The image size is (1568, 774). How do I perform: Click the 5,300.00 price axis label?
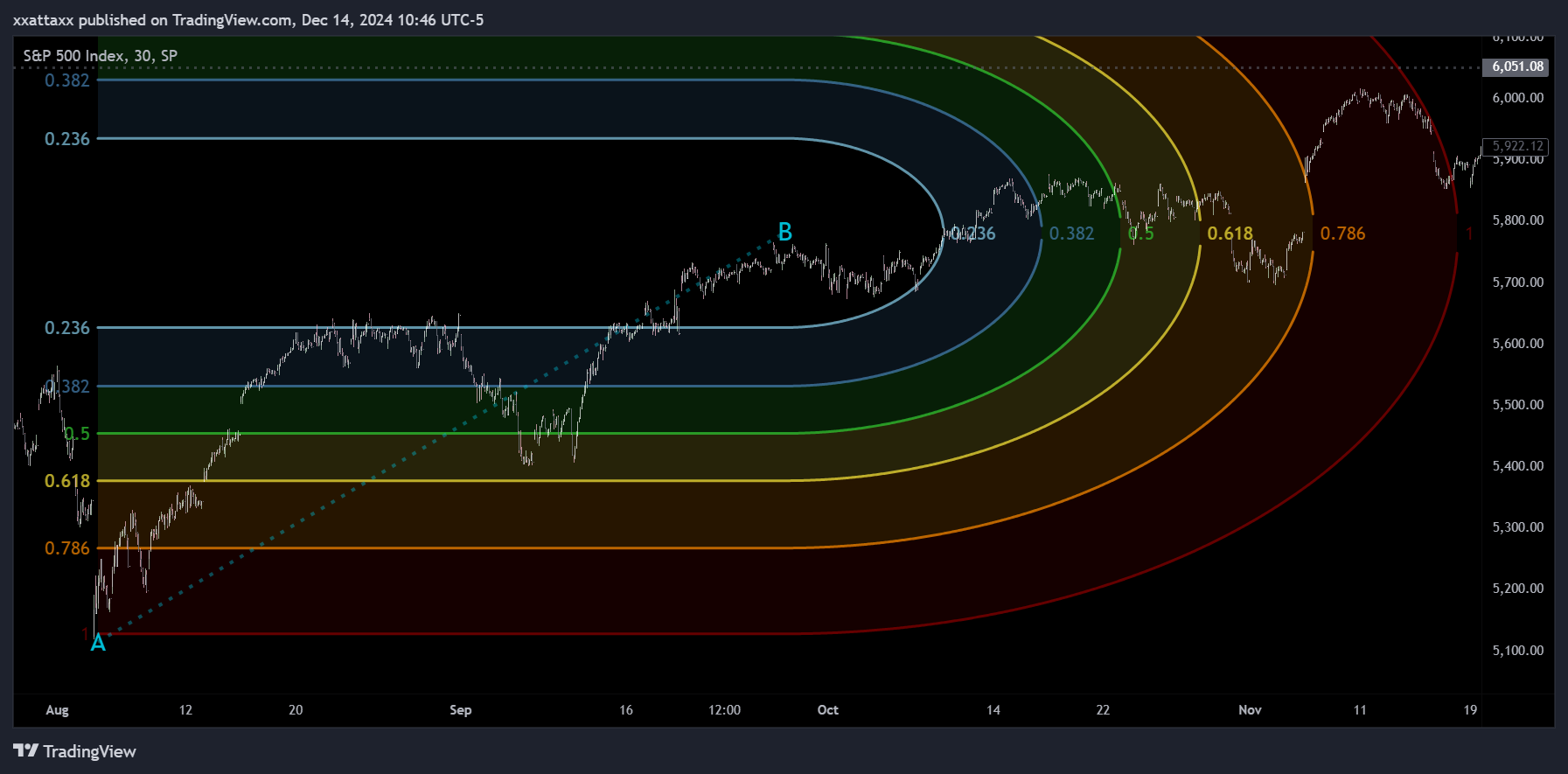click(1518, 526)
